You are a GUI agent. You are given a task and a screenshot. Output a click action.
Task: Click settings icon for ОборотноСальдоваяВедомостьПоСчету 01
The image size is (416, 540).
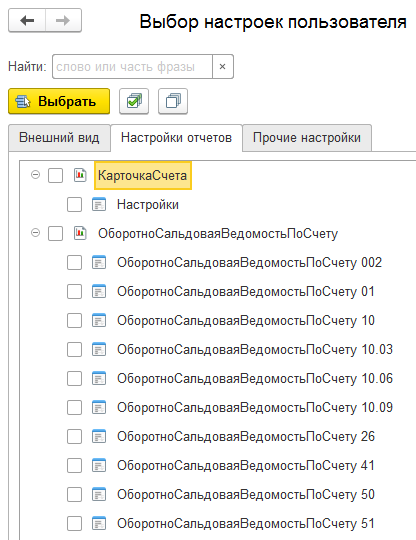99,291
